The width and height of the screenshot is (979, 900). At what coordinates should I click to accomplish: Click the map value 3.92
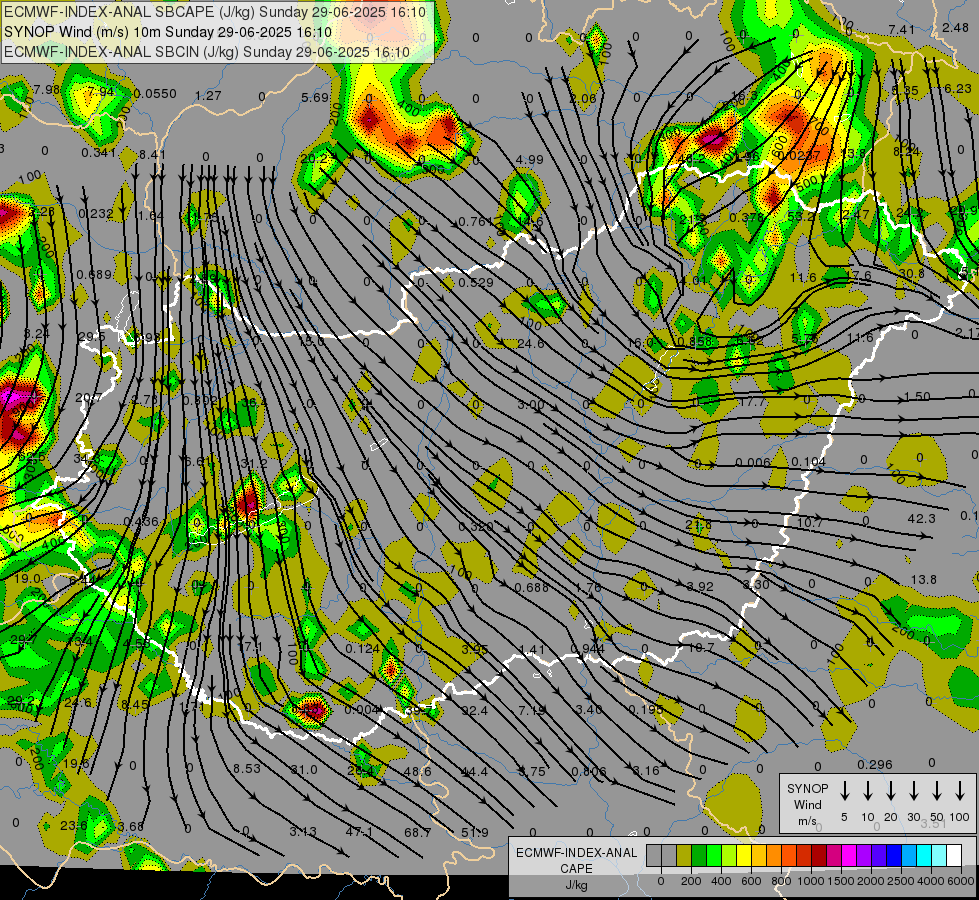(700, 586)
